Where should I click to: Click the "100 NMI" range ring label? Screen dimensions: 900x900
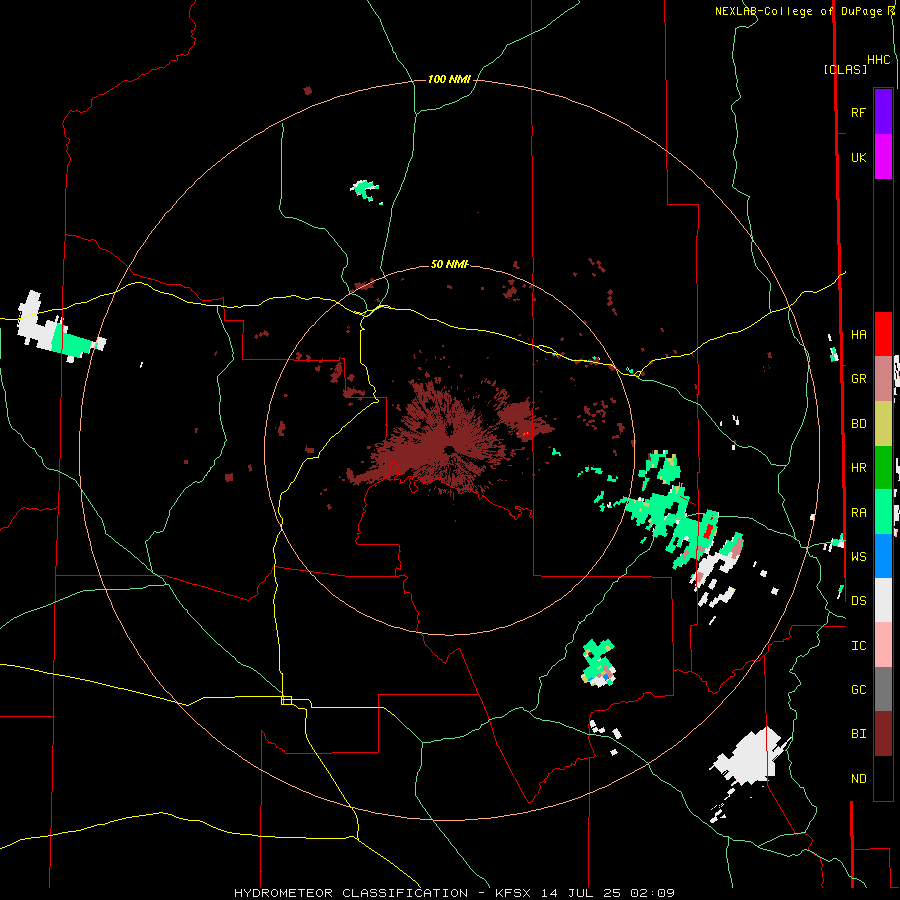[x=449, y=79]
